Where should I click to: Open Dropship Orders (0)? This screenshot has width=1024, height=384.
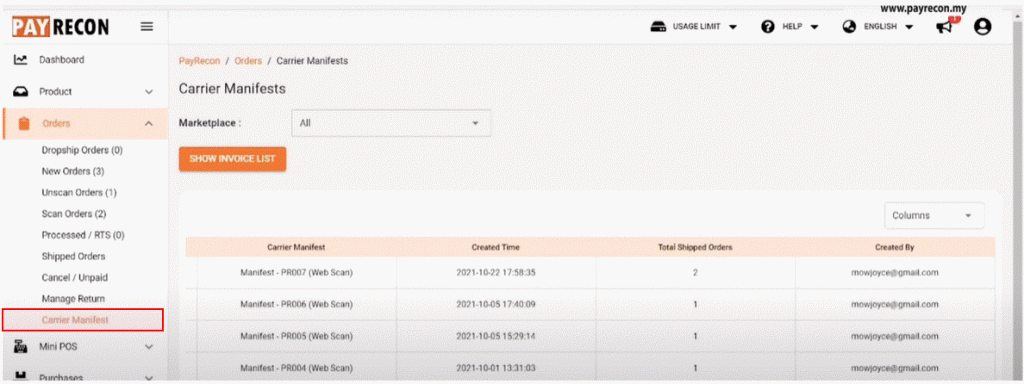coord(82,150)
